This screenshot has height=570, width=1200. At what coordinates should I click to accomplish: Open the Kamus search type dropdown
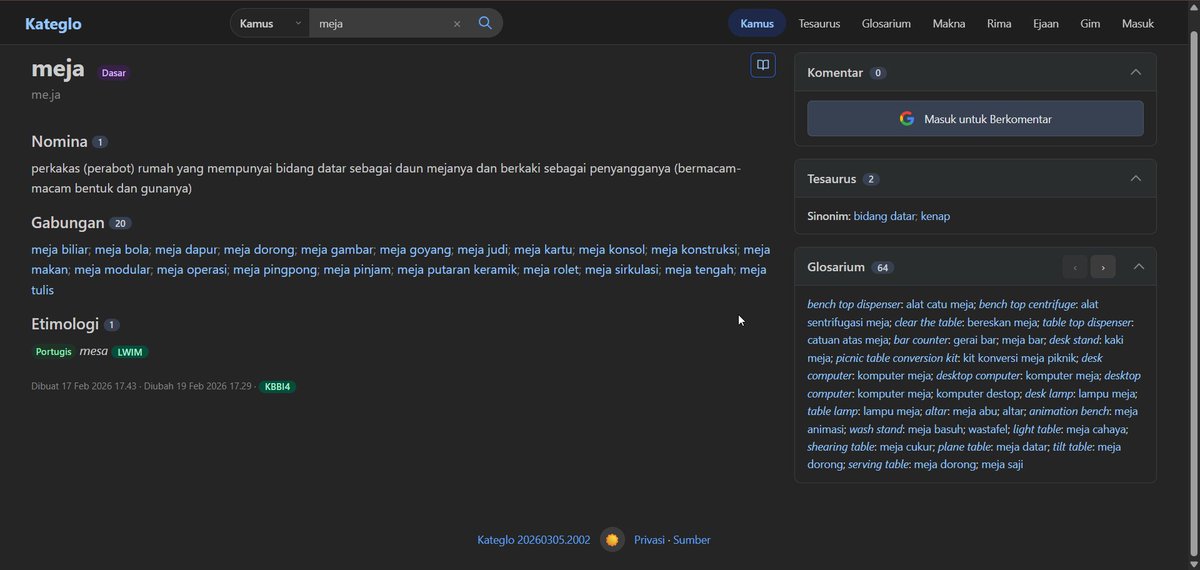coord(270,23)
